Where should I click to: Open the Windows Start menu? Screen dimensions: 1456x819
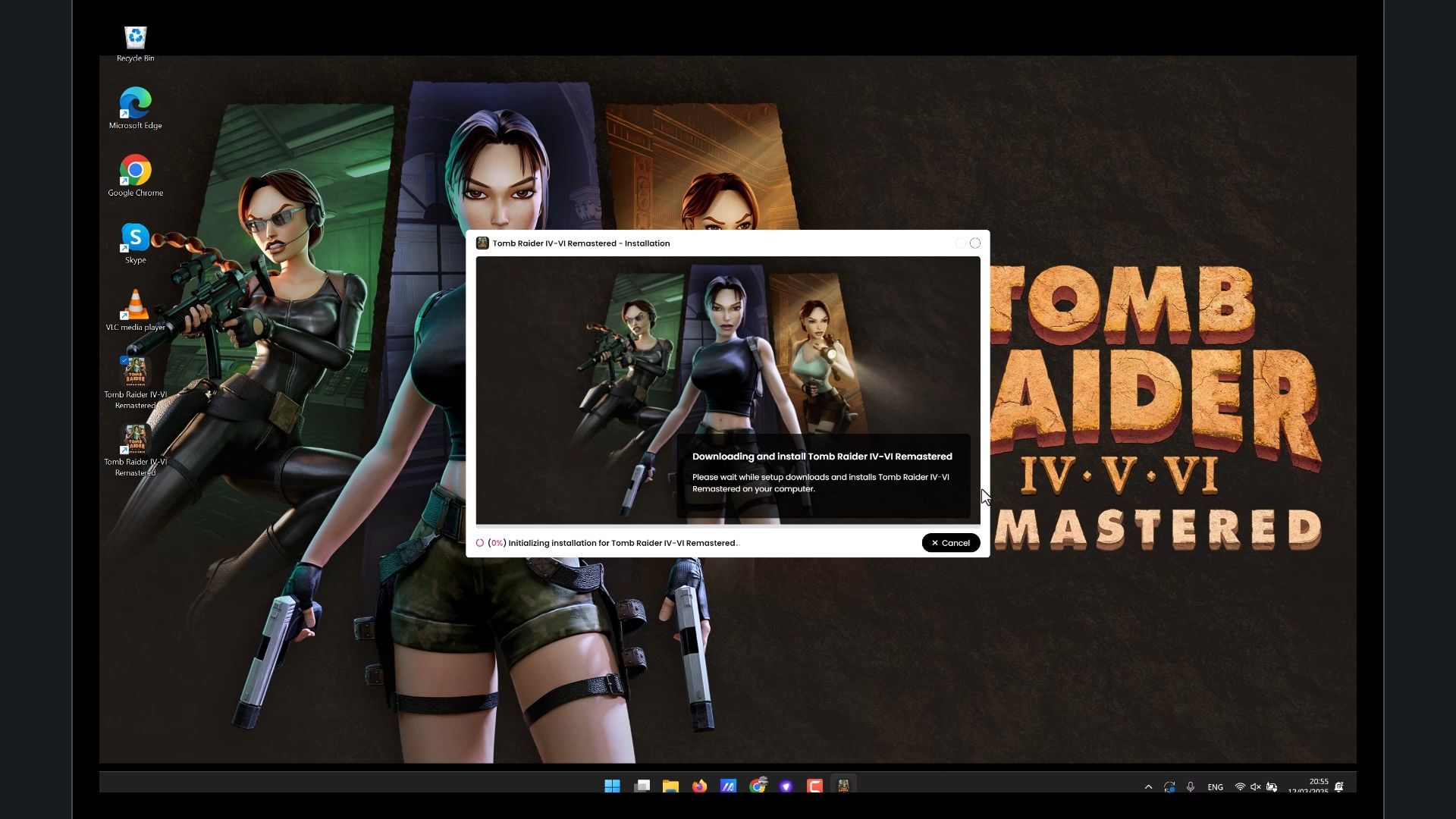612,786
